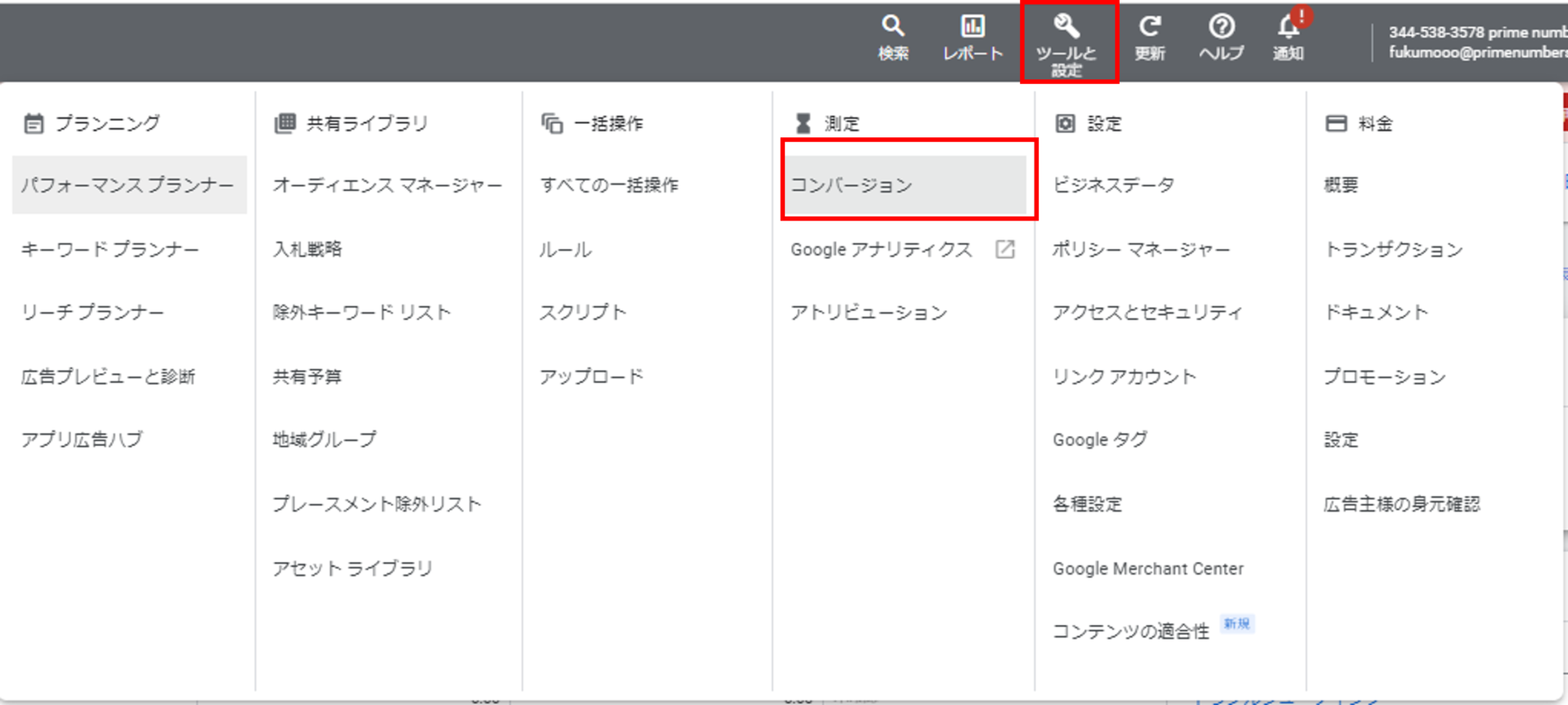The width and height of the screenshot is (1568, 705).
Task: Open リンク アカウント
Action: [1125, 377]
